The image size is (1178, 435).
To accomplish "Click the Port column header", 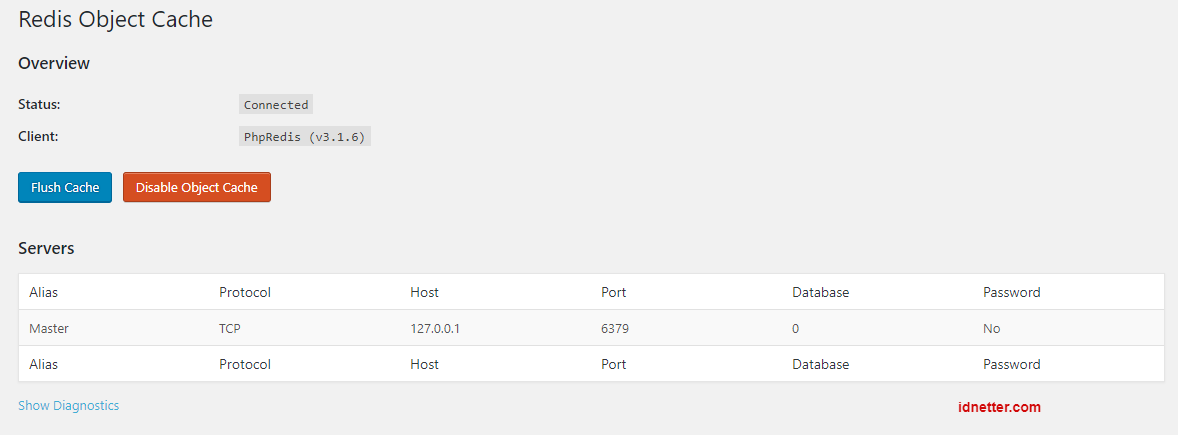I will [x=614, y=292].
